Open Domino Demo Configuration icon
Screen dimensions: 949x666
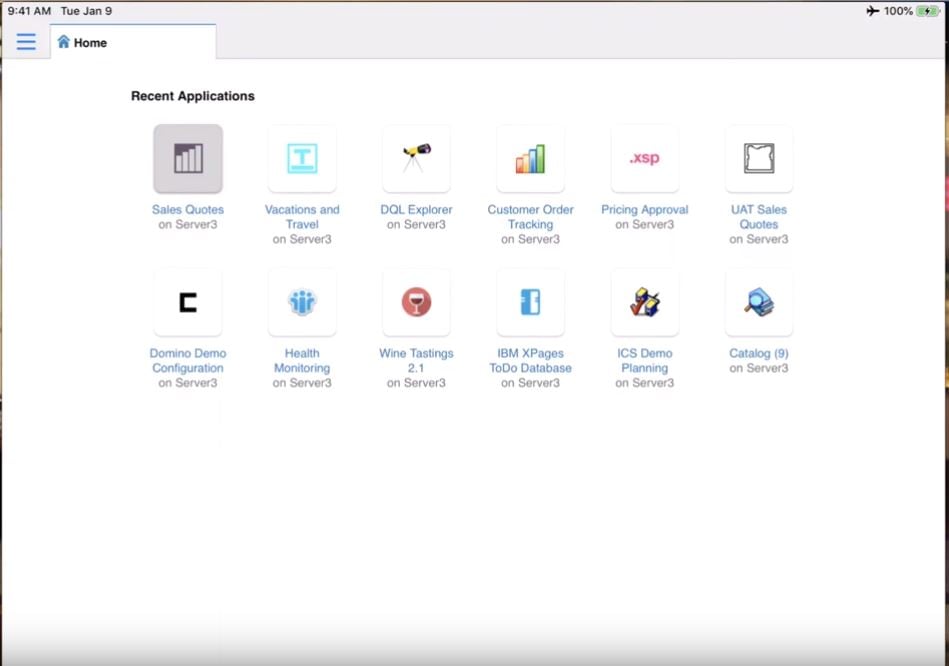pos(188,302)
